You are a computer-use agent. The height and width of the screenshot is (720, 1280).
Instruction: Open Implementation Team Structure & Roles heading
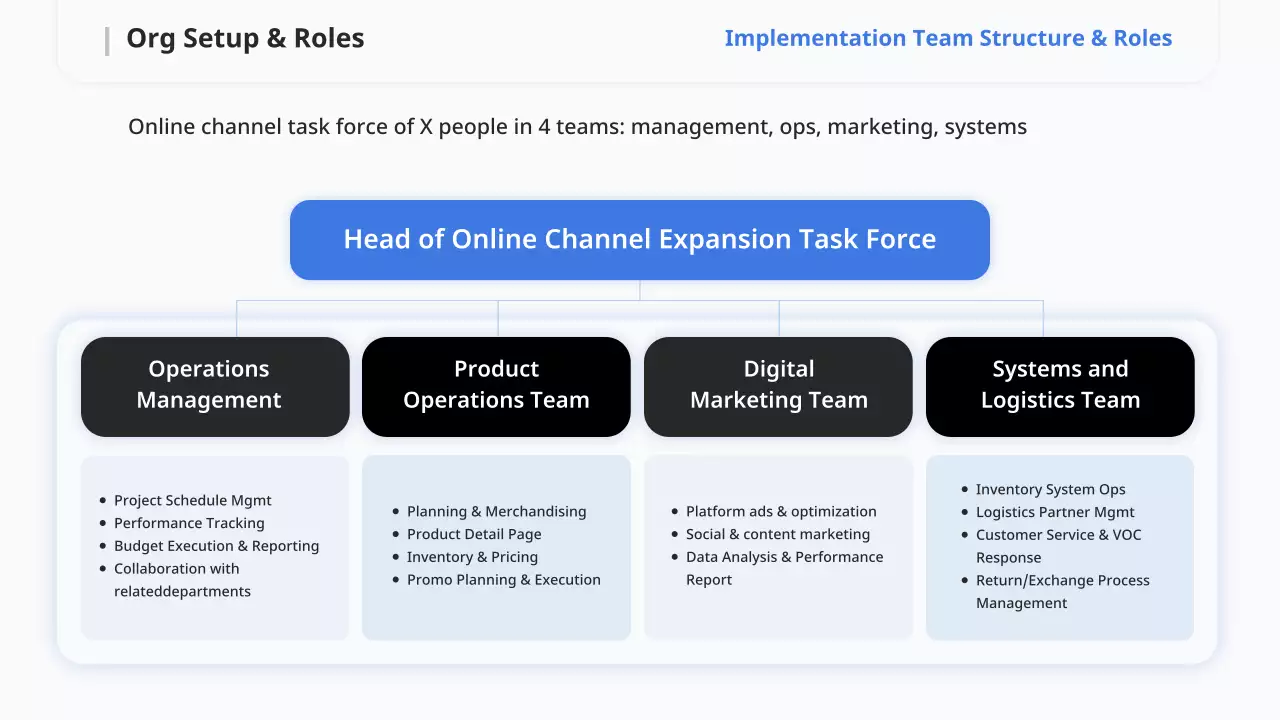[x=948, y=39]
